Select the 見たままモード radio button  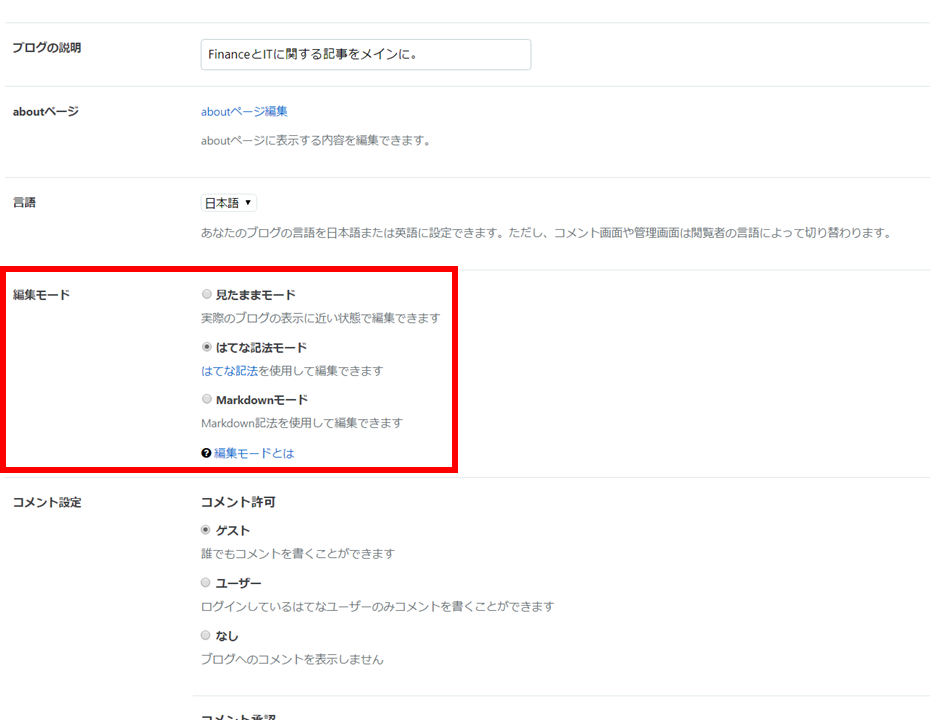[207, 294]
